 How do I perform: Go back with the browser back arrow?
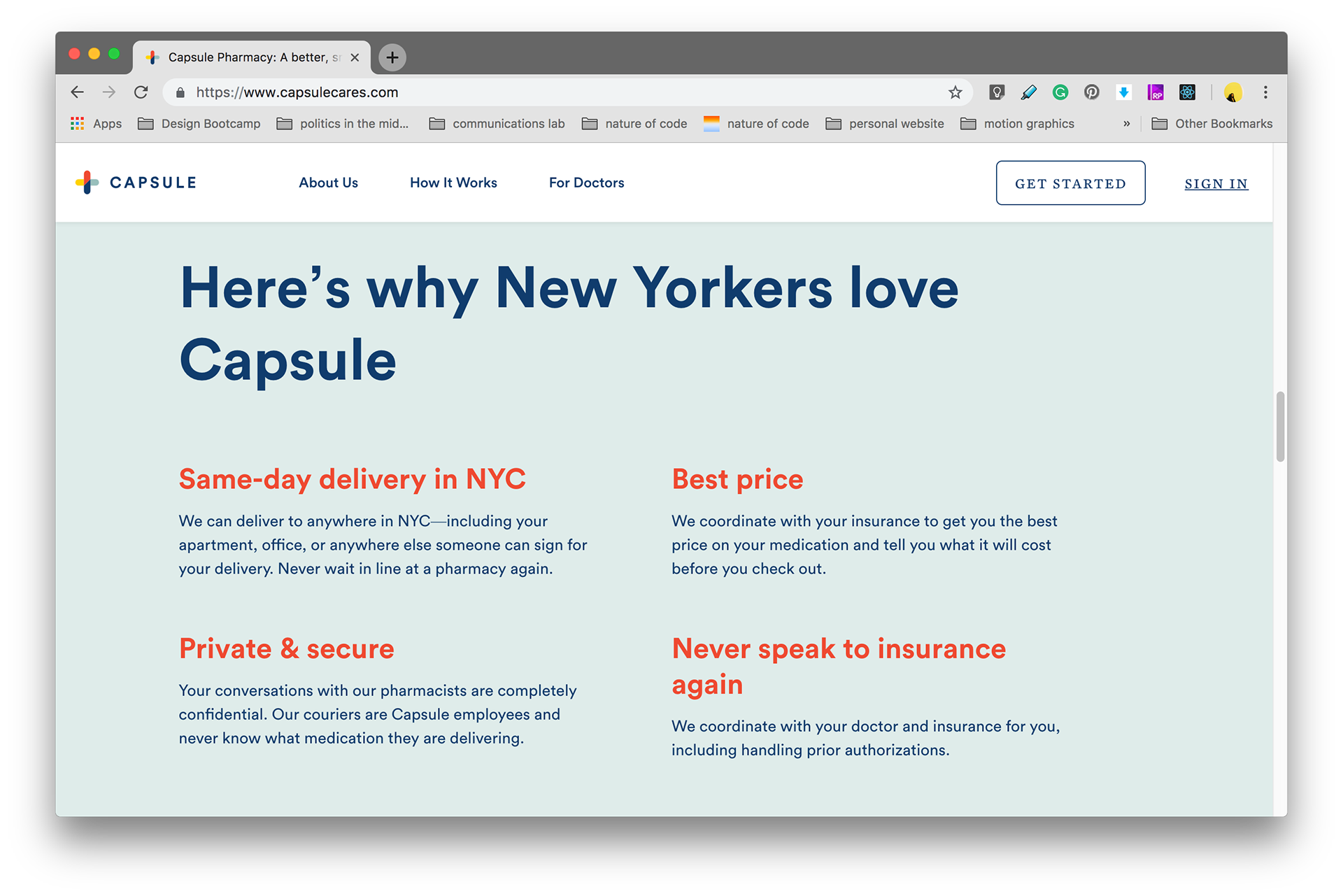click(x=77, y=92)
